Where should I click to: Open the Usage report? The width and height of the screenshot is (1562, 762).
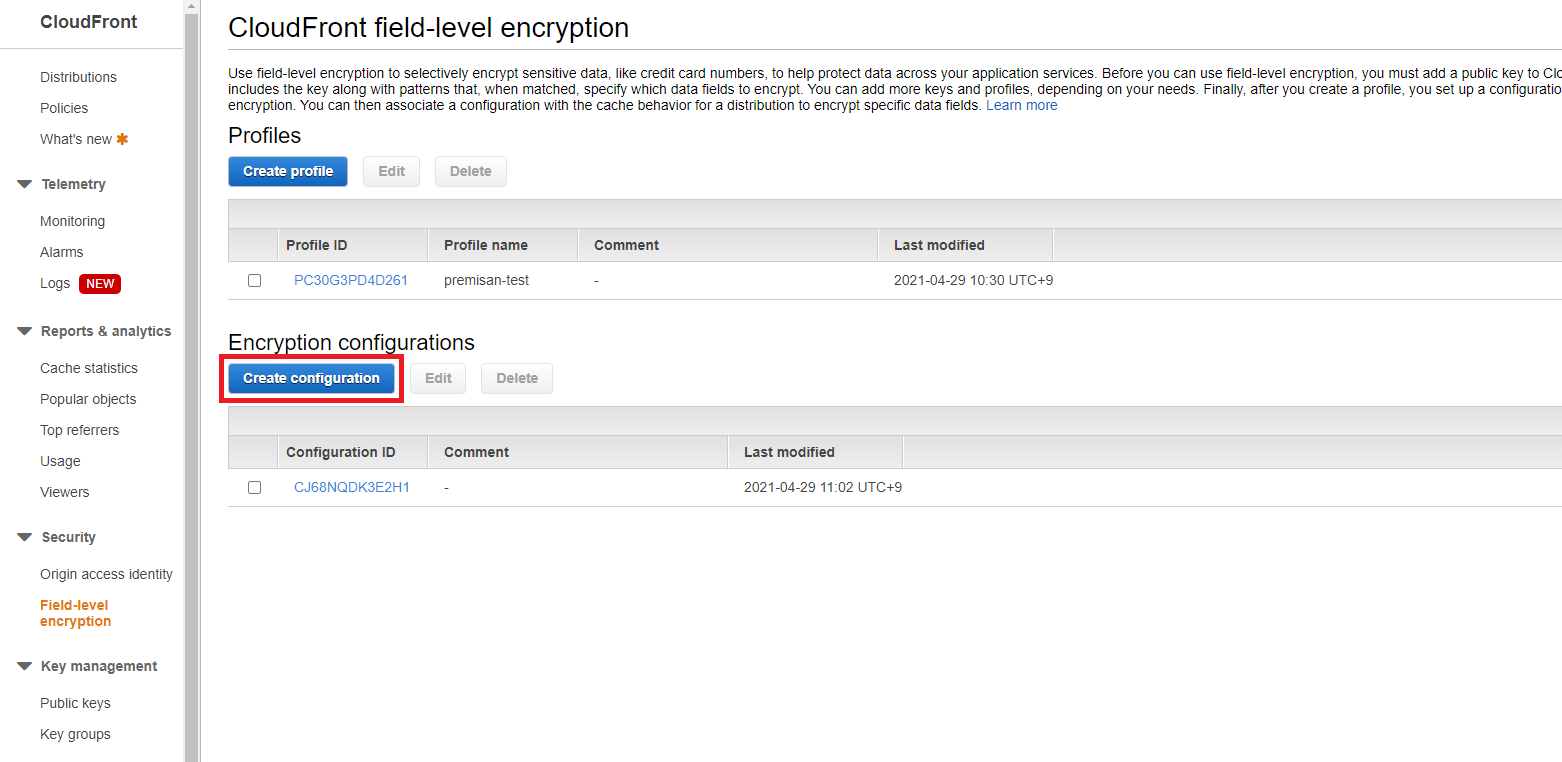(60, 461)
